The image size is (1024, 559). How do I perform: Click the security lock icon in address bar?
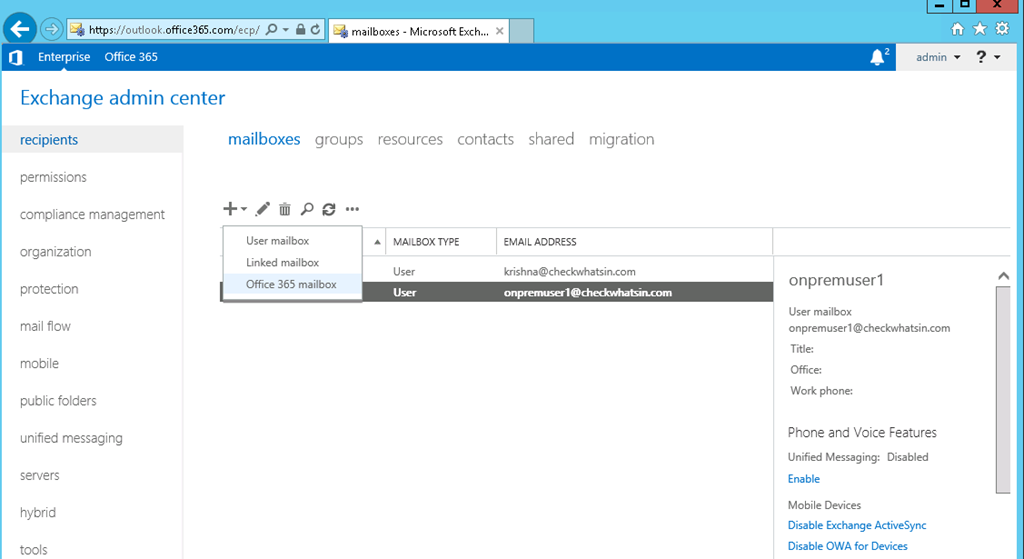click(x=300, y=29)
